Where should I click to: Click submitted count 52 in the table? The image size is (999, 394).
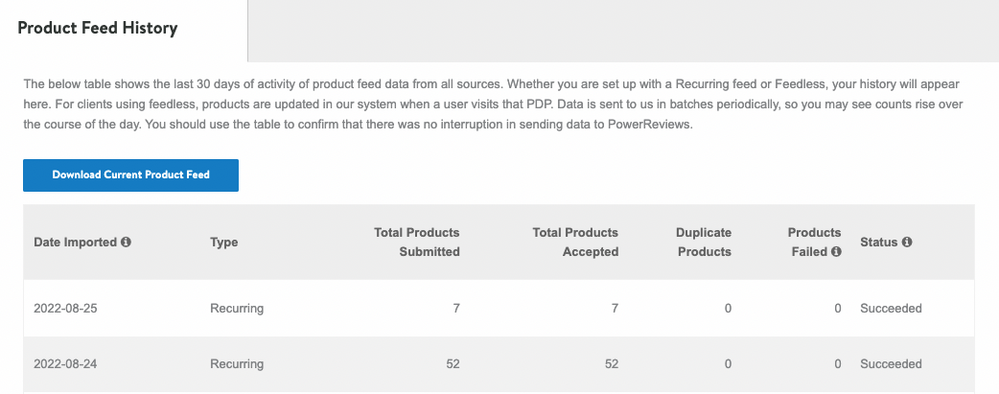tap(452, 365)
